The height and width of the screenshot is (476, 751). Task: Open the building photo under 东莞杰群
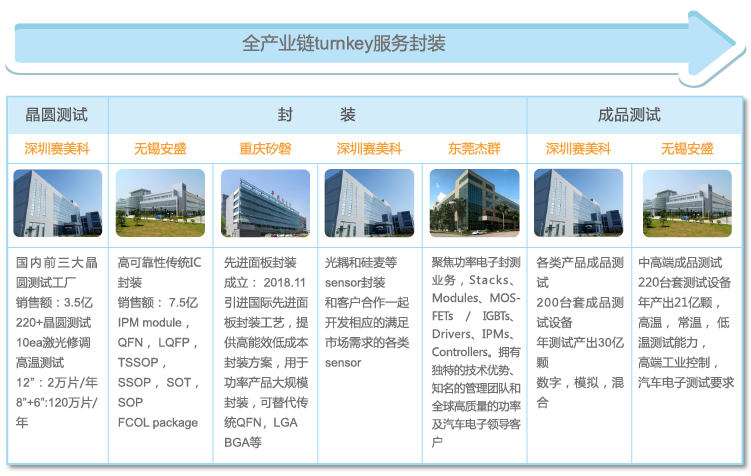474,203
